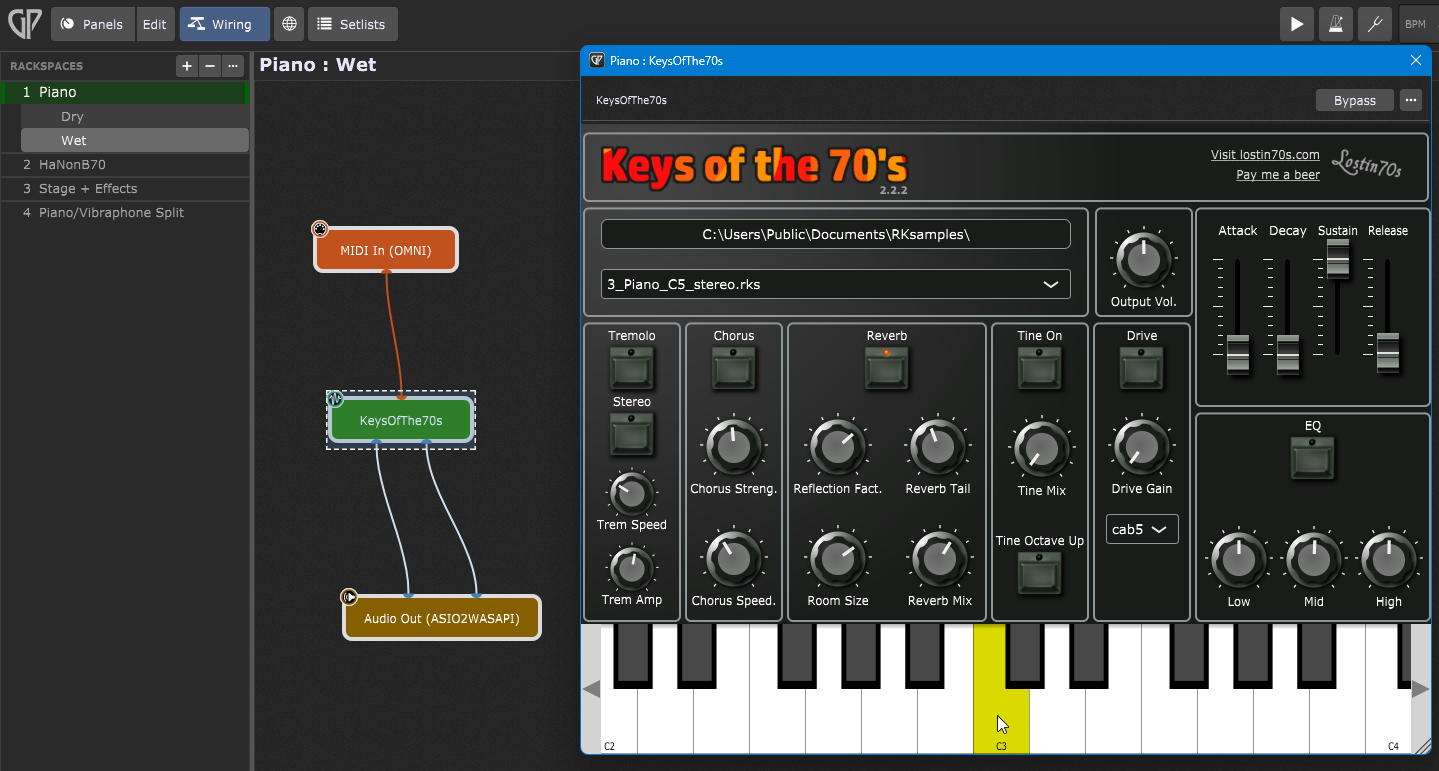This screenshot has width=1439, height=771.
Task: Select the HaNonB70 rackspace
Action: tap(124, 164)
